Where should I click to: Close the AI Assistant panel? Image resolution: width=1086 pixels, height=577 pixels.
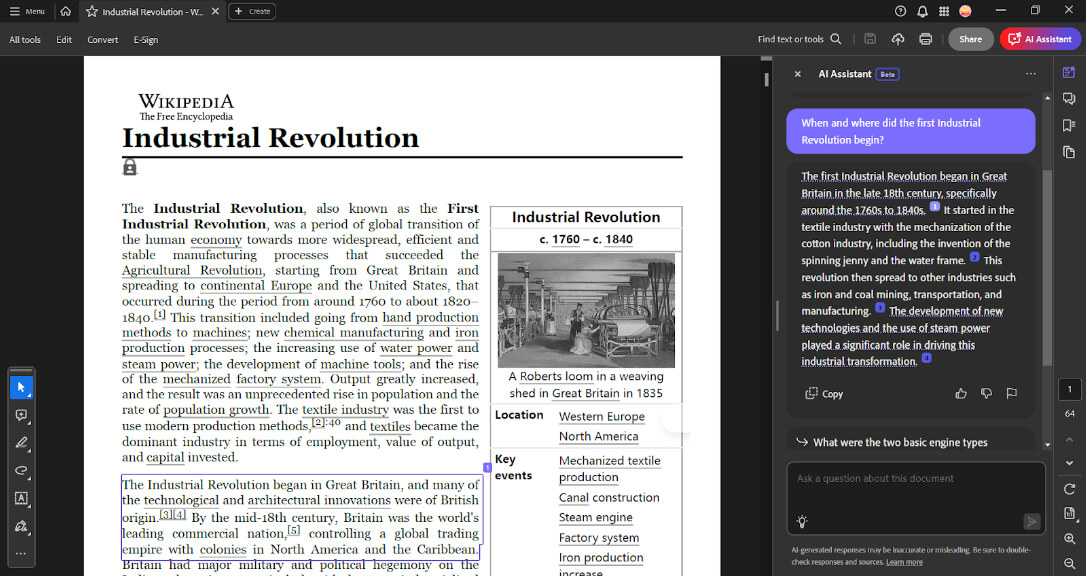[x=797, y=73]
